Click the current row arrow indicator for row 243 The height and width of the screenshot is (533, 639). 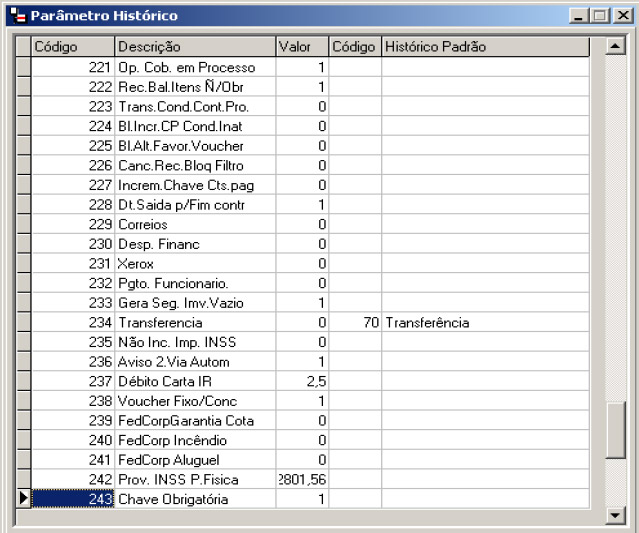click(24, 499)
